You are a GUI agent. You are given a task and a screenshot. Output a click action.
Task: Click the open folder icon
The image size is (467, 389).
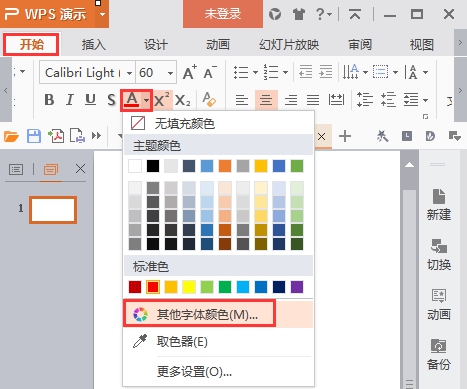11,136
